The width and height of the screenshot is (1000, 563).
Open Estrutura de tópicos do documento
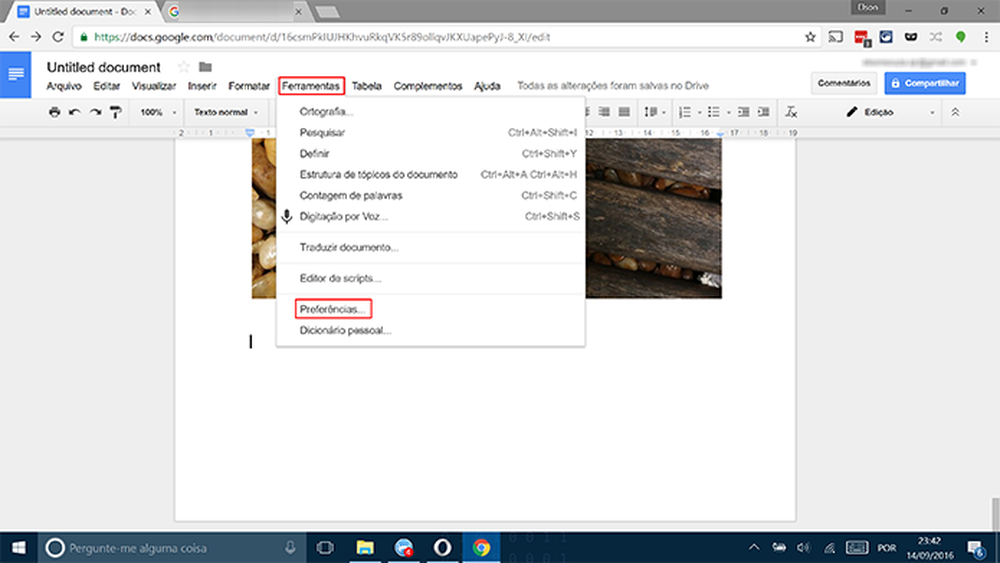(430, 175)
